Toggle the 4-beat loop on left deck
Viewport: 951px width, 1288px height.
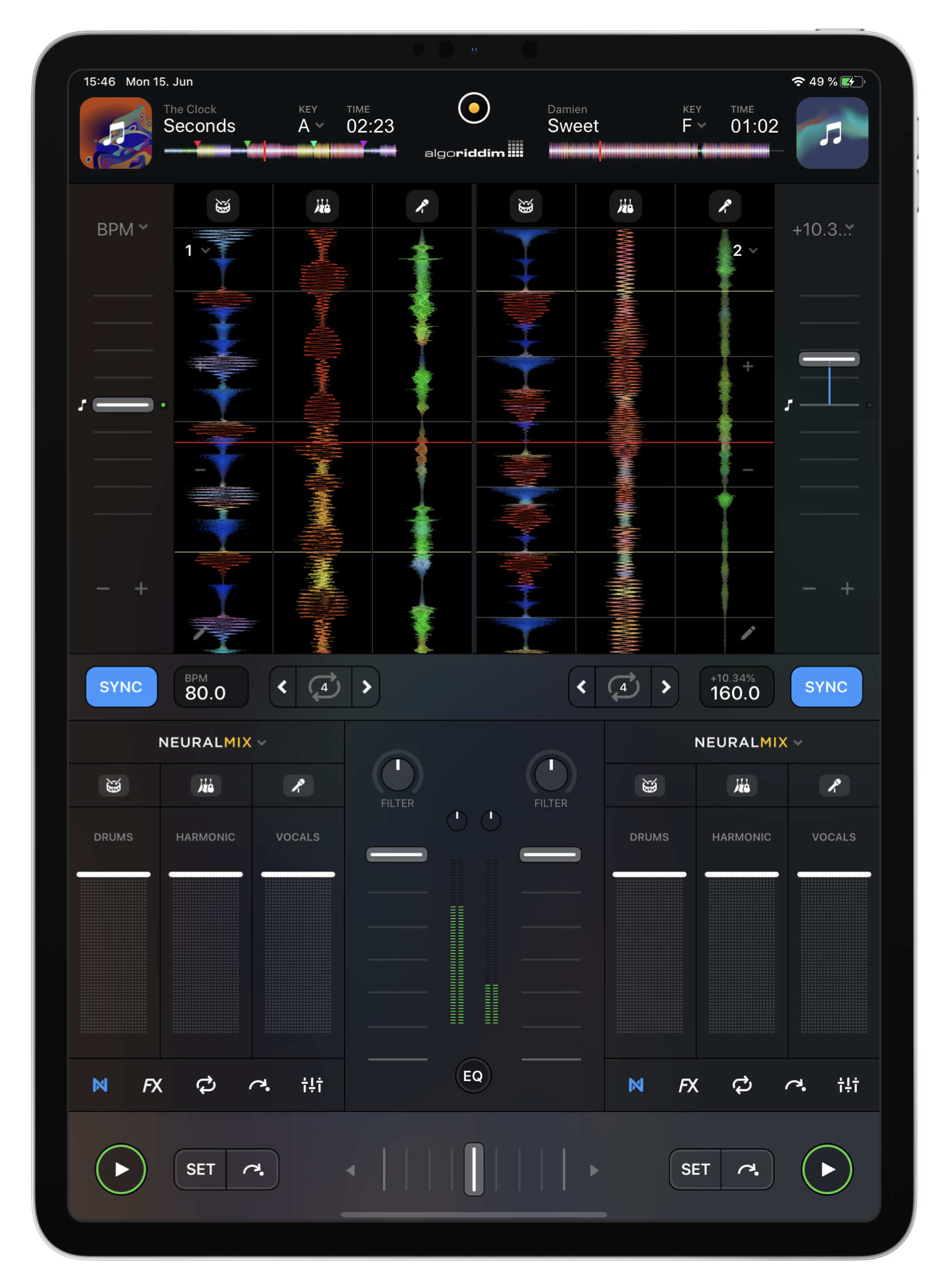324,687
